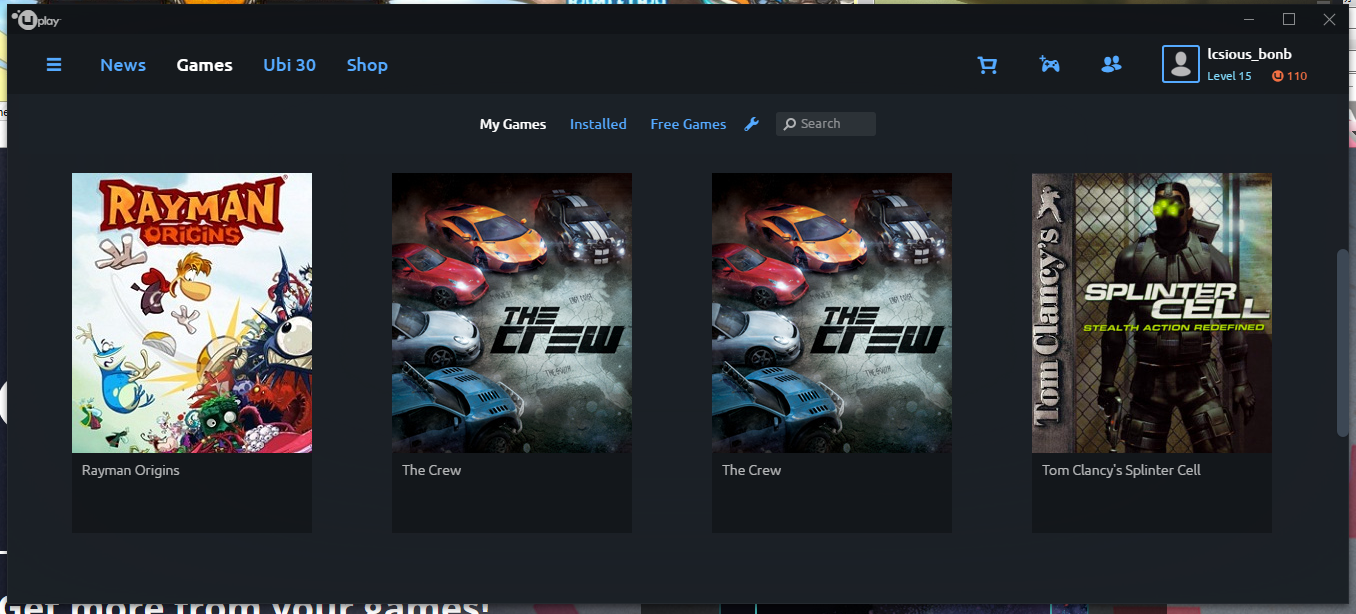
Task: Minimize the Uplay window
Action: tap(1249, 19)
